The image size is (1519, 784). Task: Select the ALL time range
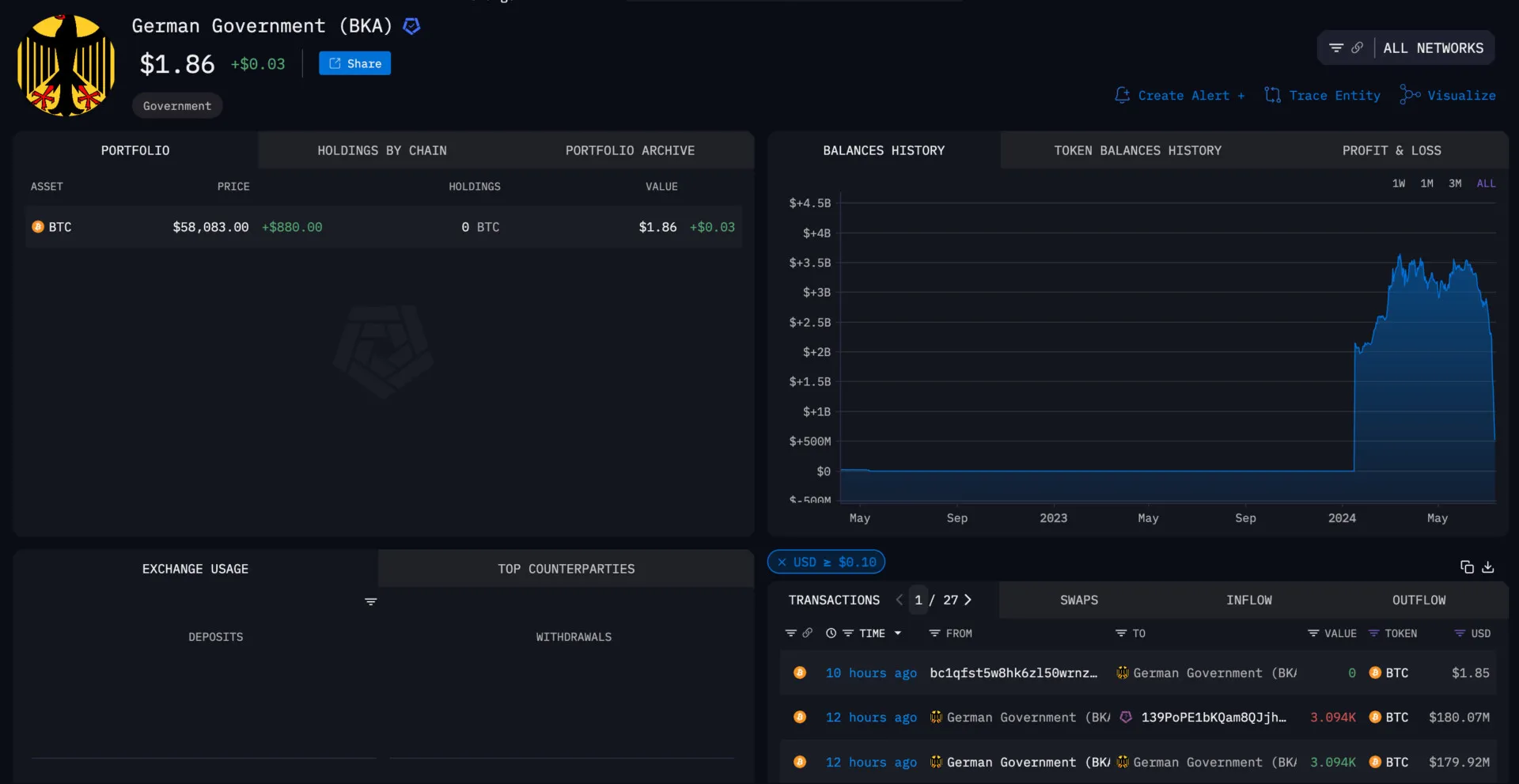pyautogui.click(x=1486, y=184)
